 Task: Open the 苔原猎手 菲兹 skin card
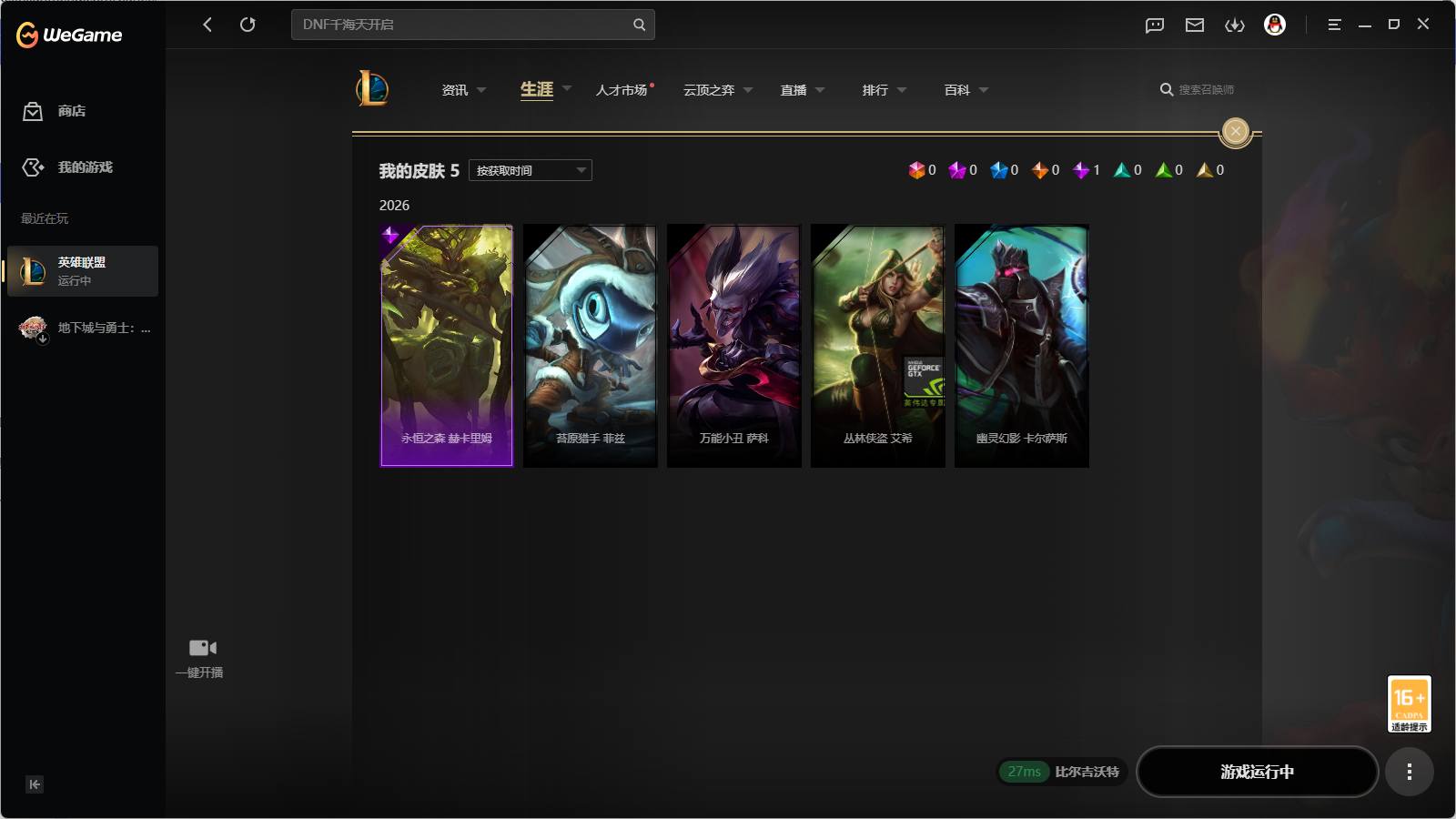click(x=591, y=346)
